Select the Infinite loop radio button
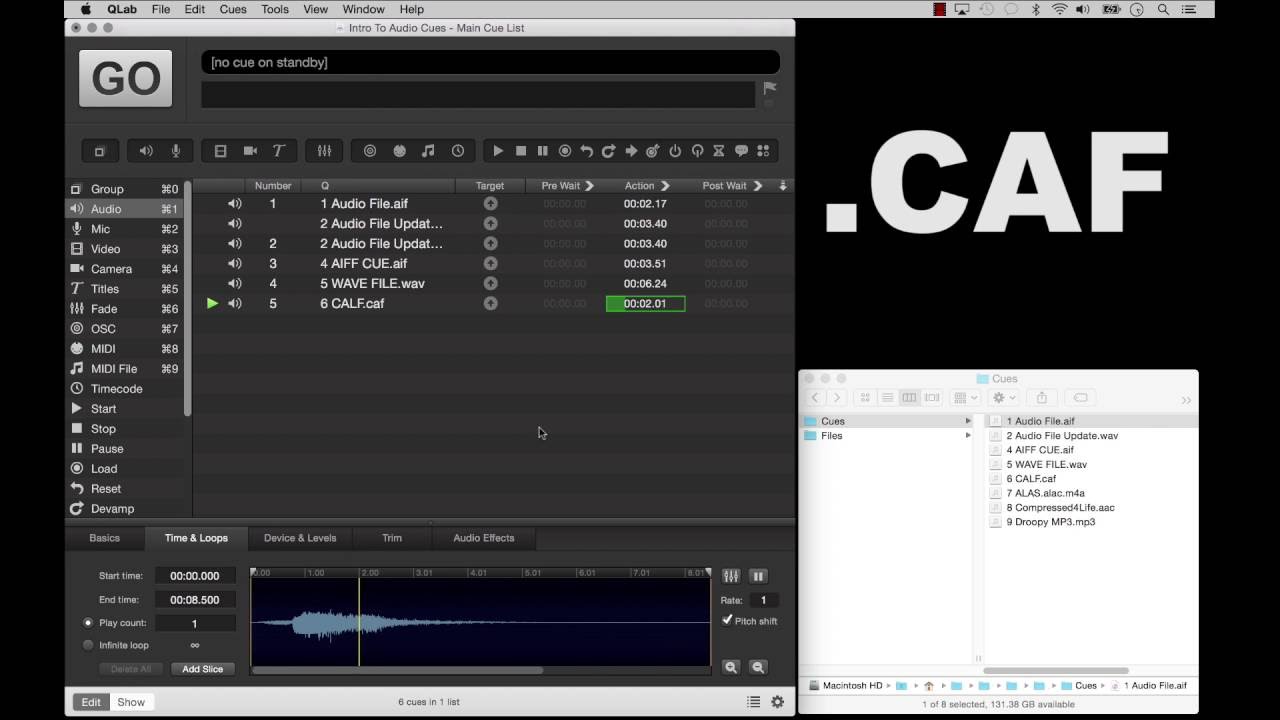Screen dimensions: 1280x720 88,645
